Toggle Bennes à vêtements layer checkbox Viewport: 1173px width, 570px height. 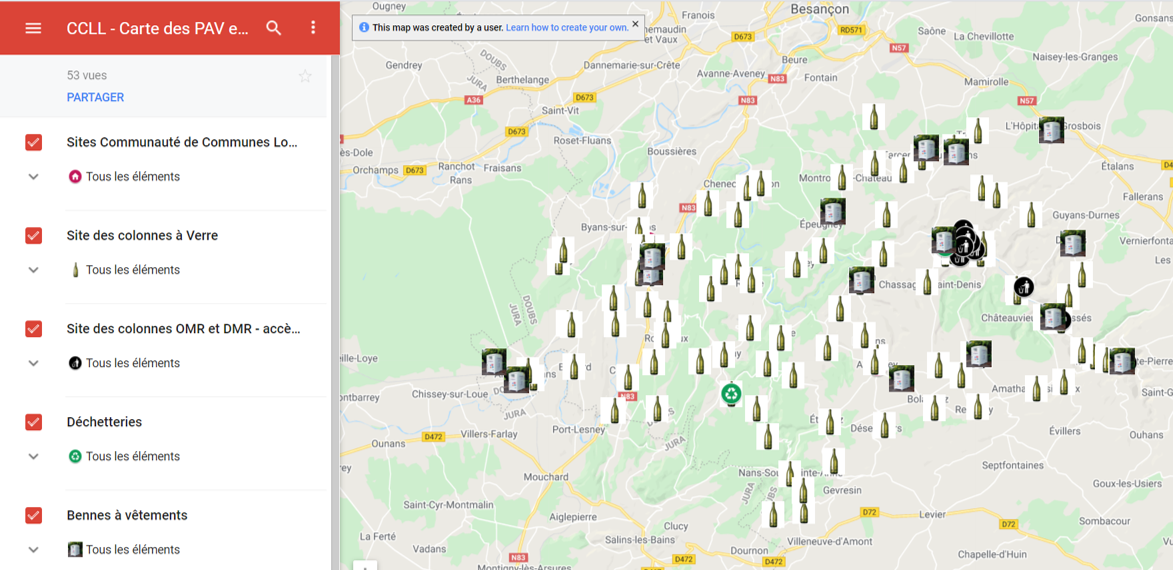[34, 515]
